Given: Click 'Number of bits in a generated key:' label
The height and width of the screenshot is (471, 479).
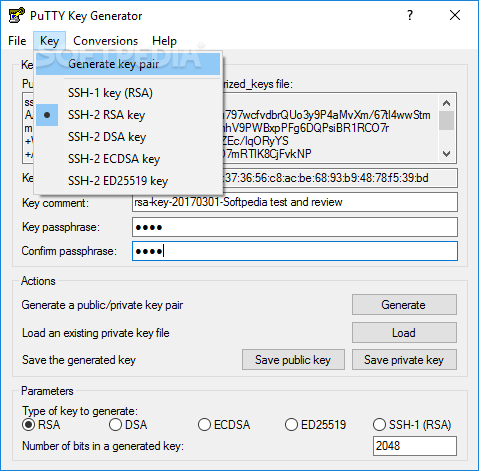Looking at the screenshot, I should click(x=103, y=446).
